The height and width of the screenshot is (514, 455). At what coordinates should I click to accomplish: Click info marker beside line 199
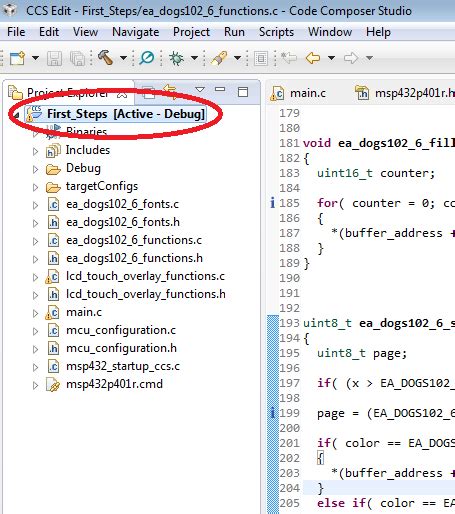(x=273, y=413)
